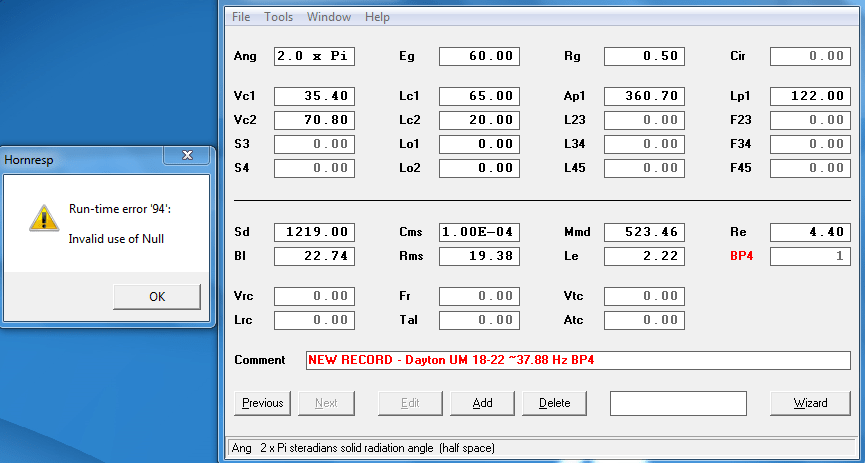Select the Cms field with 1.00E-04
Image resolution: width=865 pixels, height=463 pixels.
(x=479, y=232)
